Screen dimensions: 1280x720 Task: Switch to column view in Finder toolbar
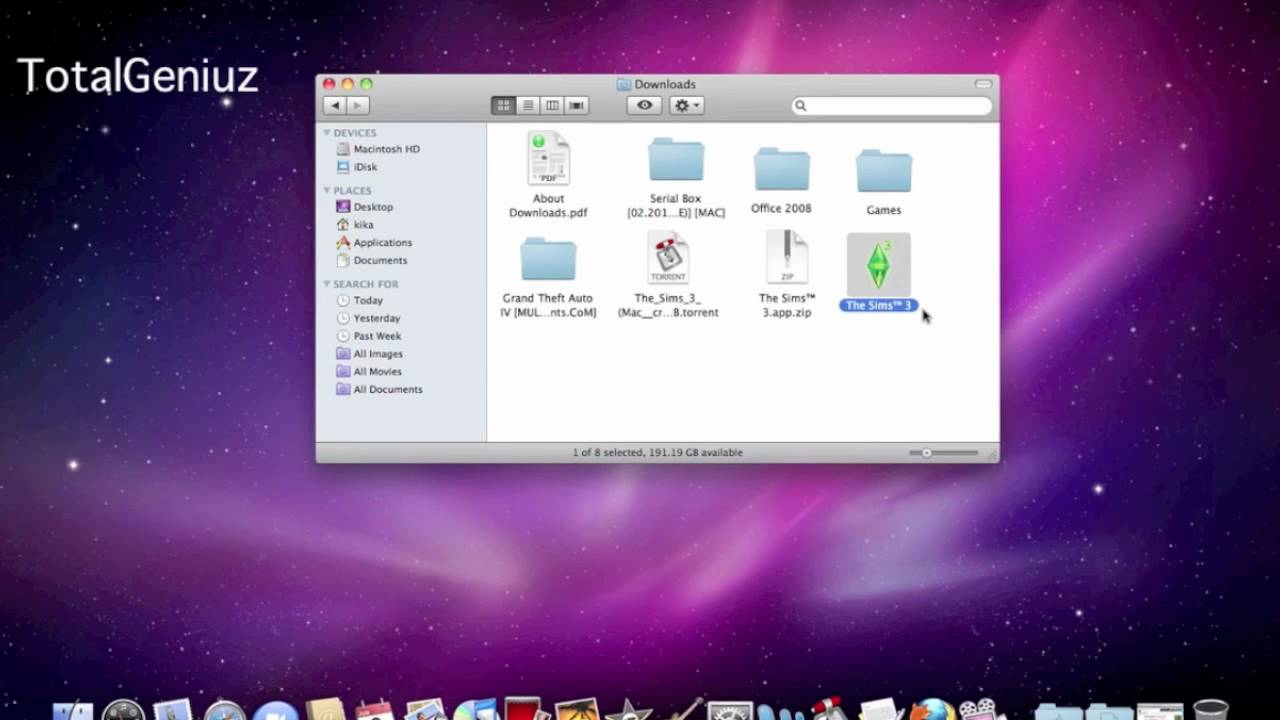(552, 105)
